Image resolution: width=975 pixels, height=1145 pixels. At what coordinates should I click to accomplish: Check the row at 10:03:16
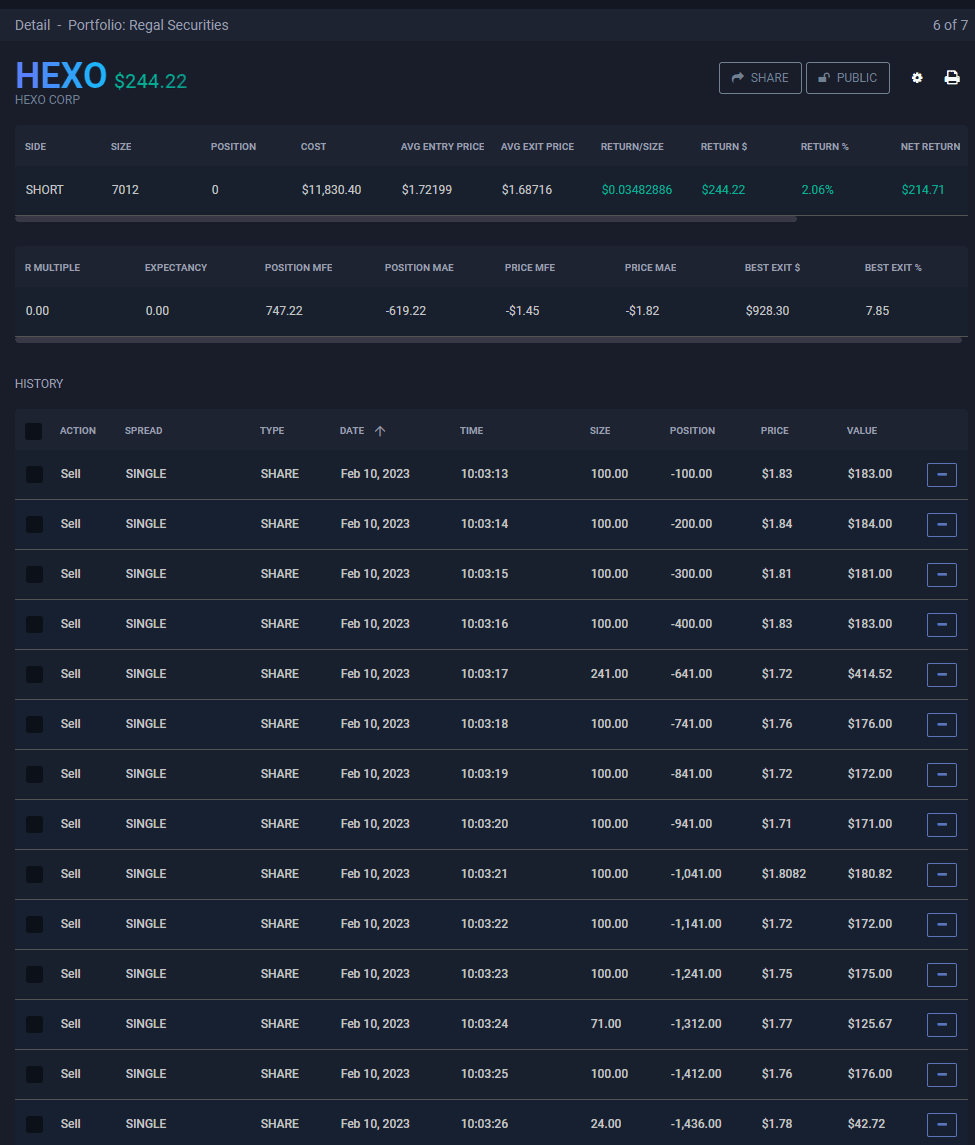[x=34, y=624]
